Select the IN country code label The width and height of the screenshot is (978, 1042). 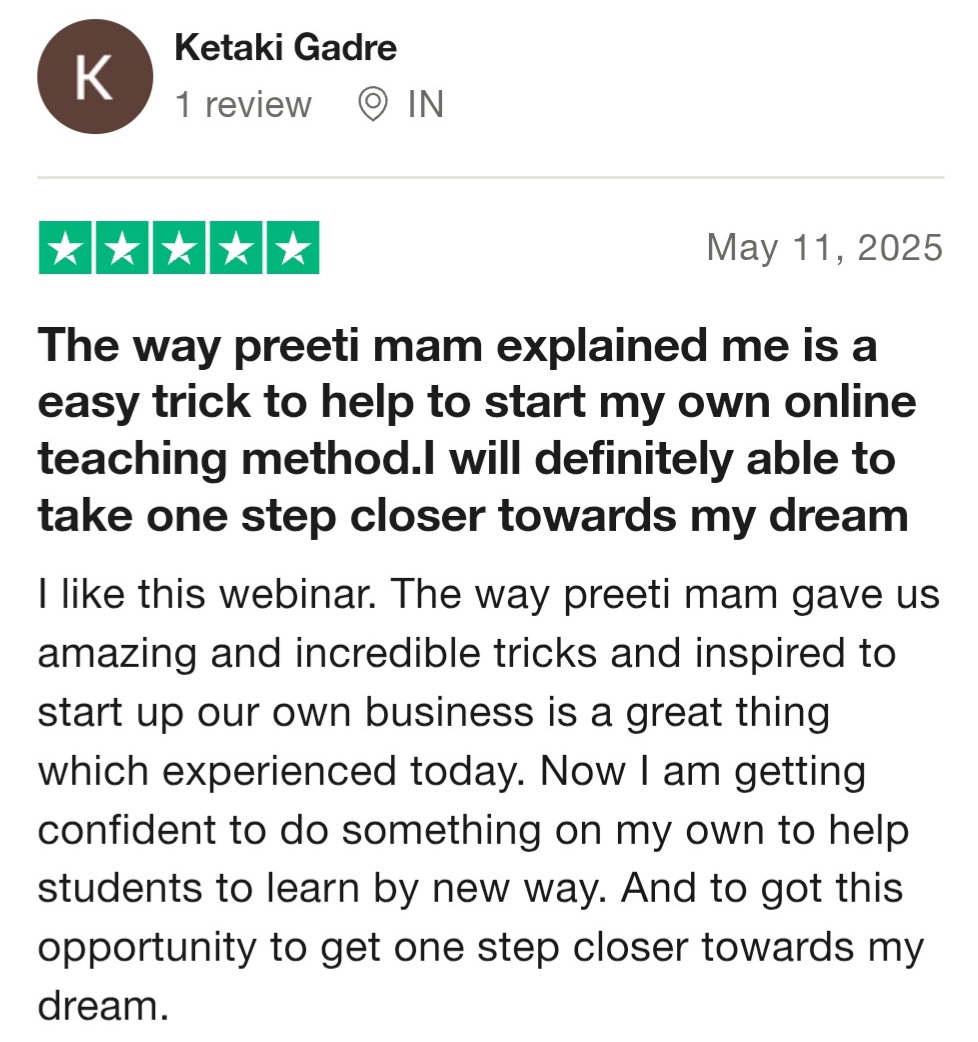tap(426, 104)
